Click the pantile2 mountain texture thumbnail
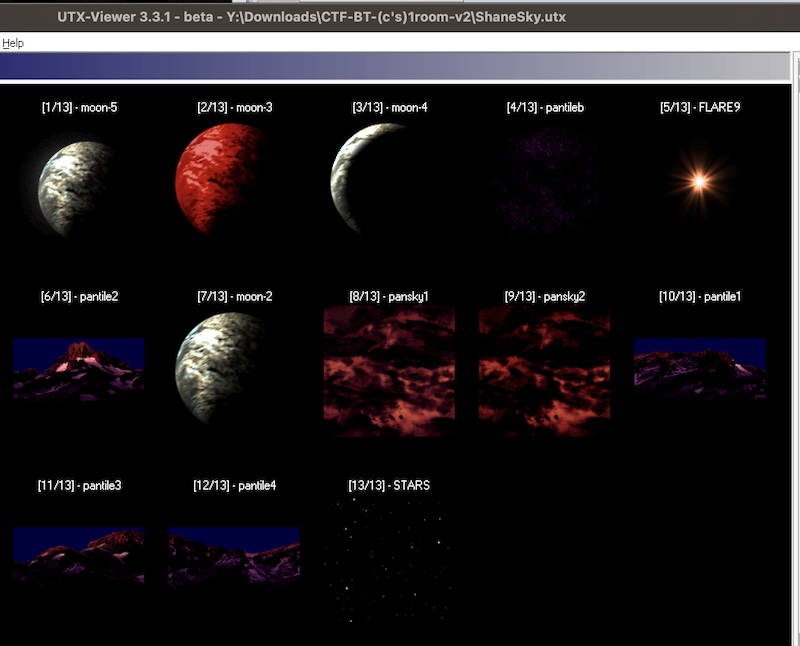Screen dimensions: 800x646 point(79,370)
